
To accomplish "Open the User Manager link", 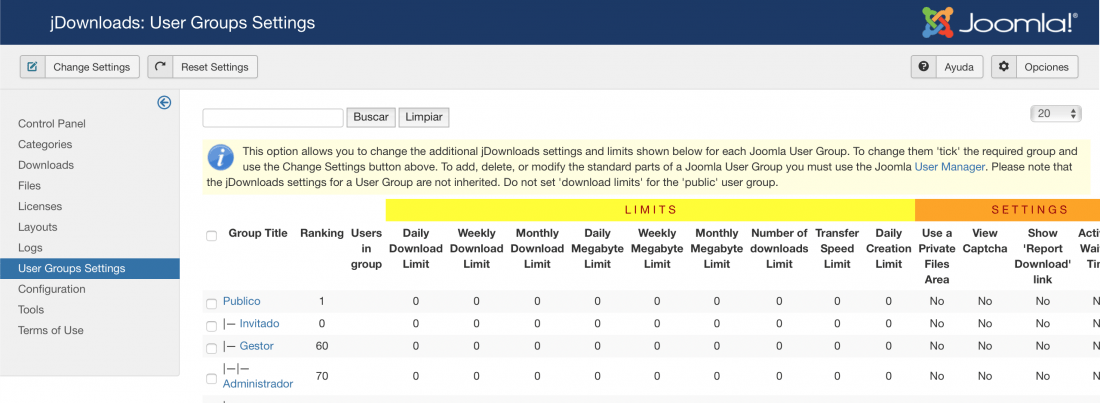I will click(x=951, y=166).
